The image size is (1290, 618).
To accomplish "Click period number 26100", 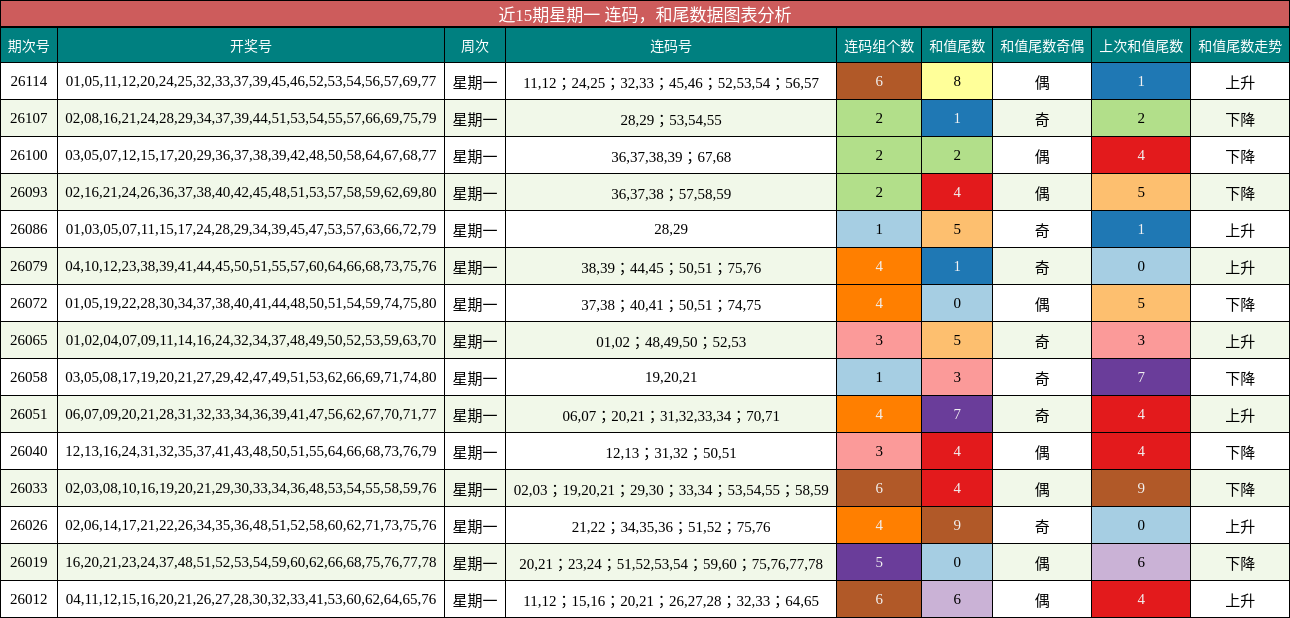I will coord(29,155).
